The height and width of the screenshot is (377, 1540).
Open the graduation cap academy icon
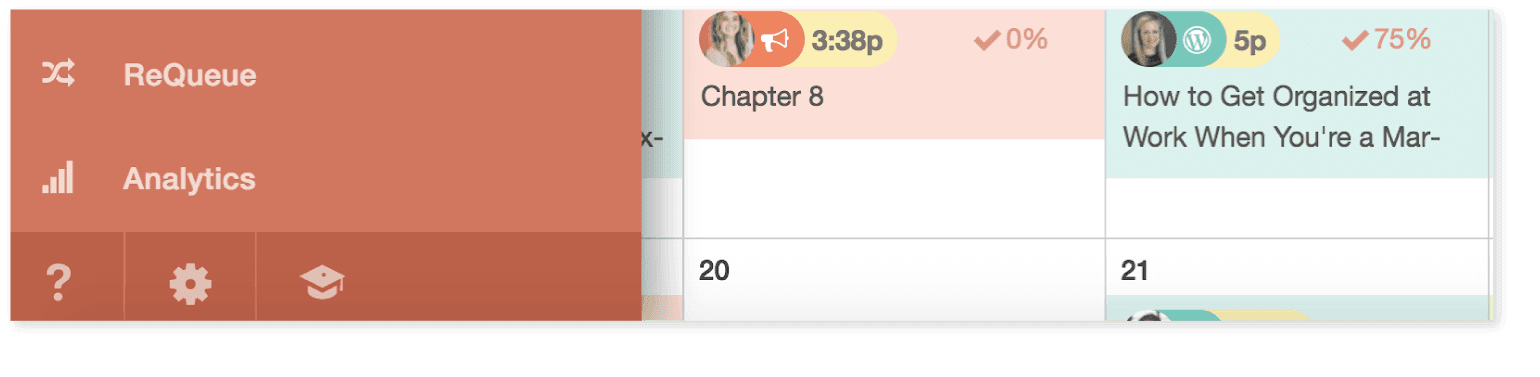(322, 284)
